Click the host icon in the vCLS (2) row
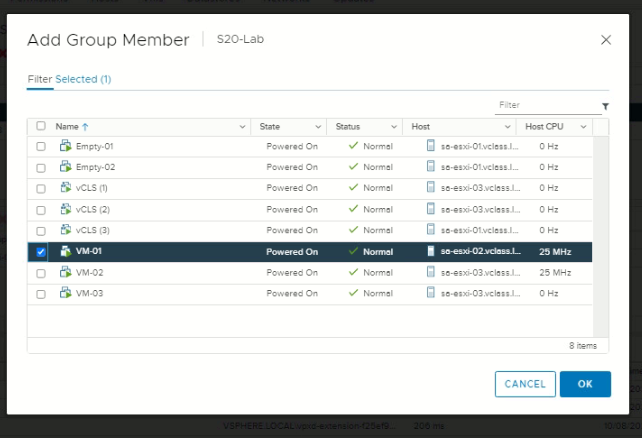This screenshot has height=438, width=642. coord(430,209)
